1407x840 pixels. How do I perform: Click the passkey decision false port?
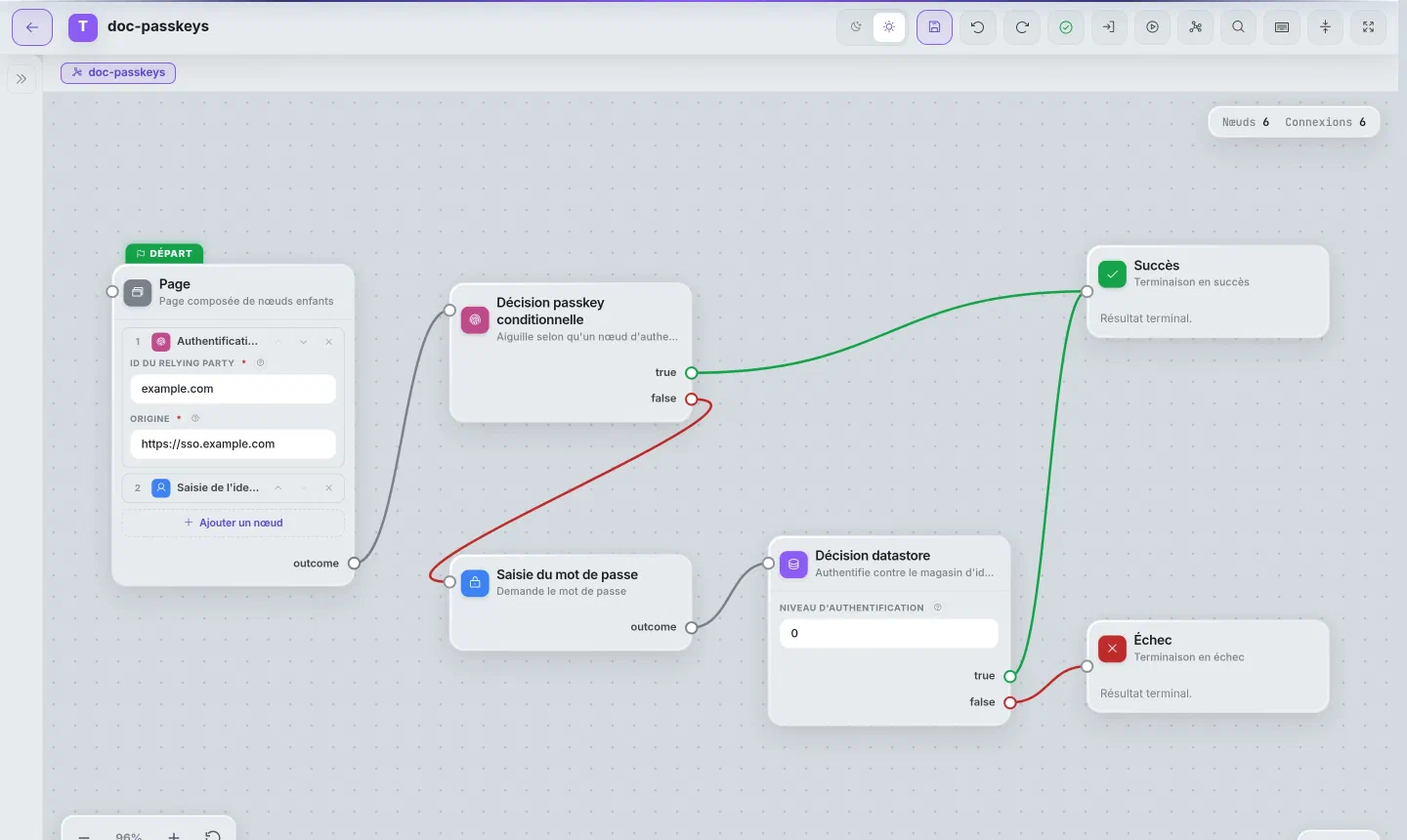click(692, 399)
